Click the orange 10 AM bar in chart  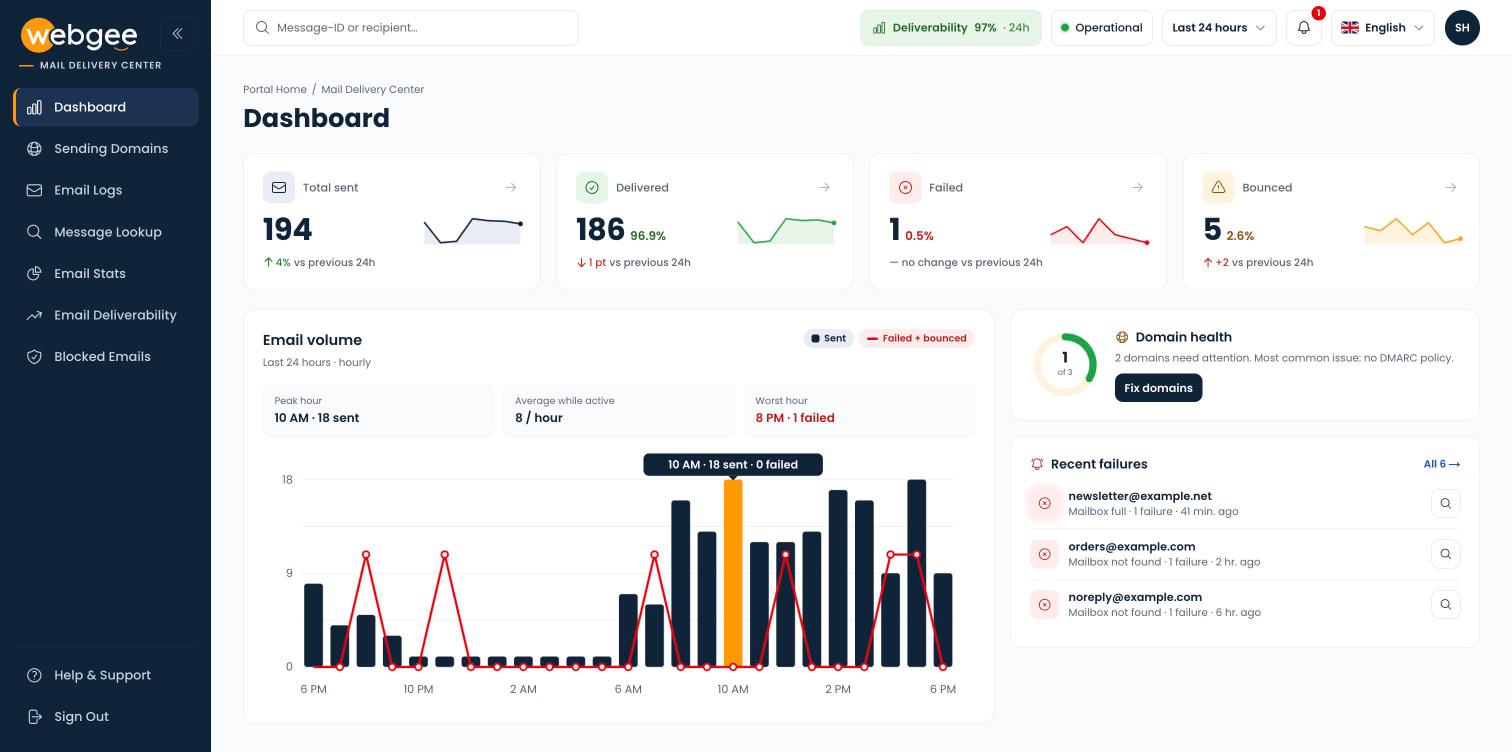click(x=733, y=573)
